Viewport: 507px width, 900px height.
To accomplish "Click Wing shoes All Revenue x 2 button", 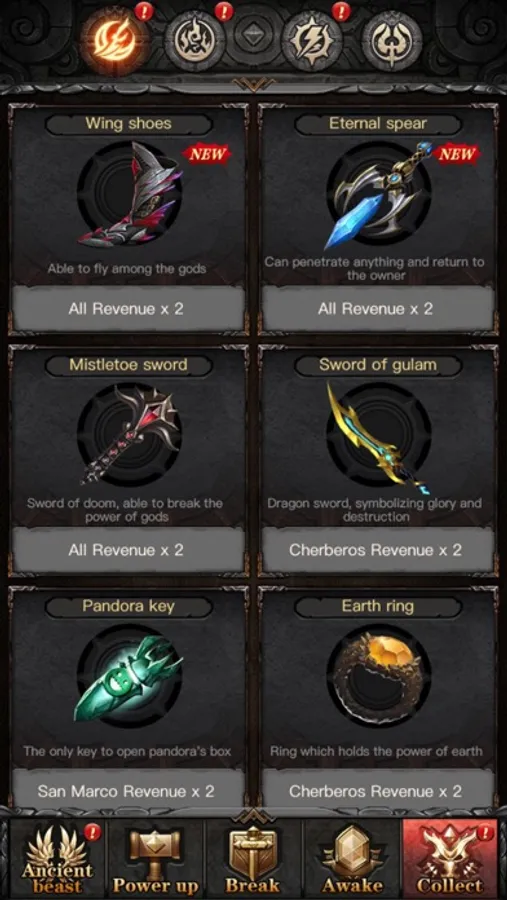I will (x=128, y=309).
